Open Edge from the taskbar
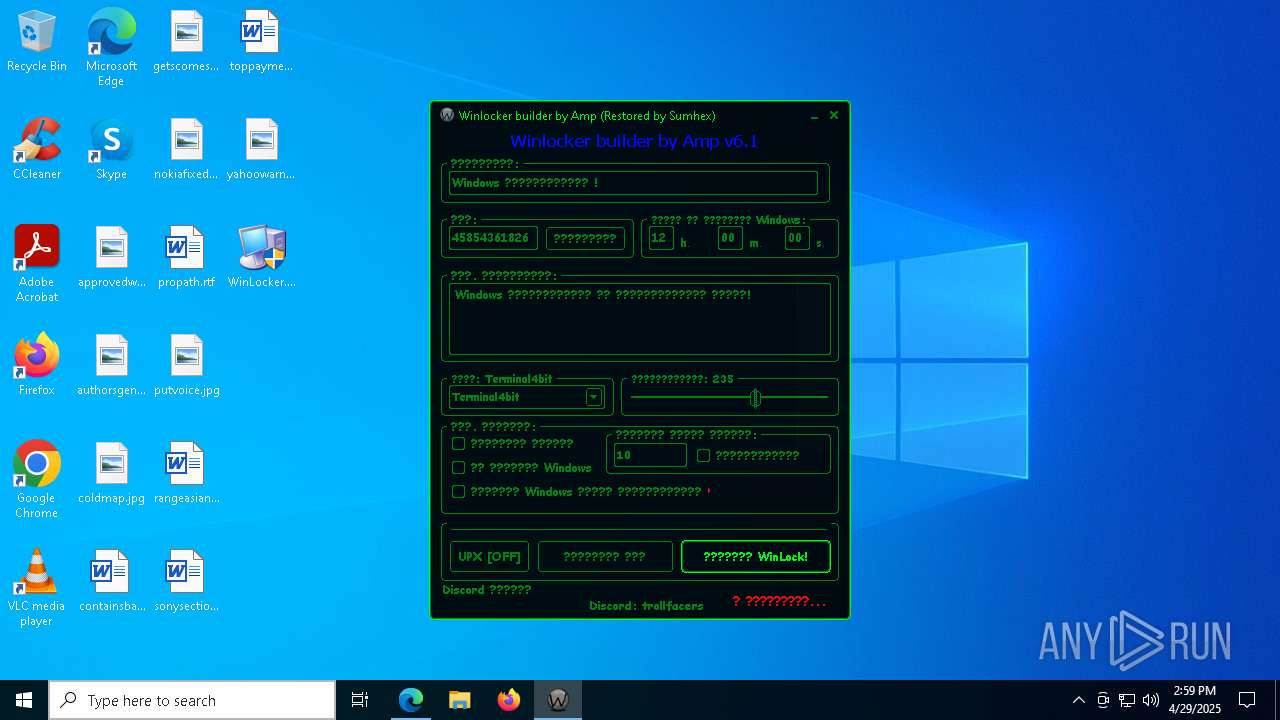Viewport: 1280px width, 720px height. (411, 700)
